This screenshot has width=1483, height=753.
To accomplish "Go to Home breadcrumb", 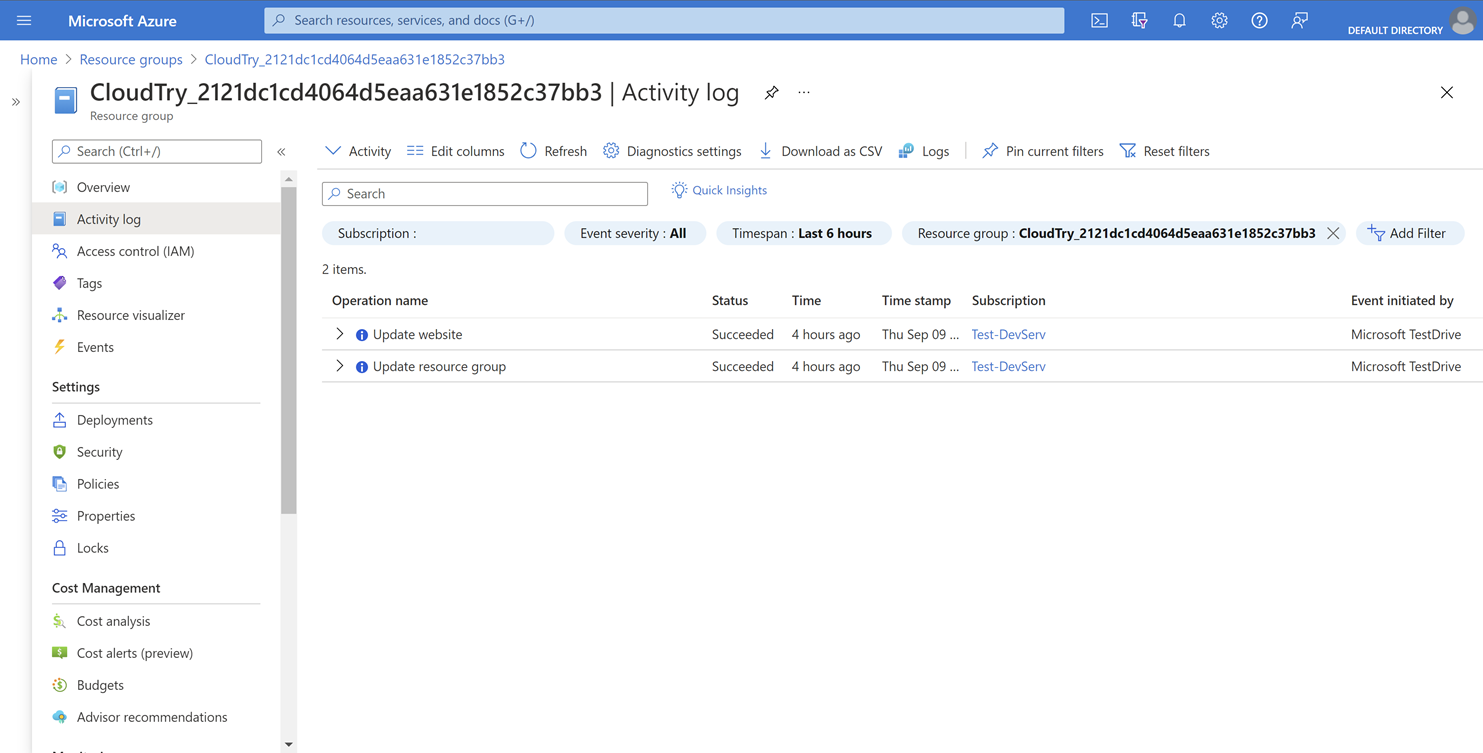I will click(x=39, y=59).
